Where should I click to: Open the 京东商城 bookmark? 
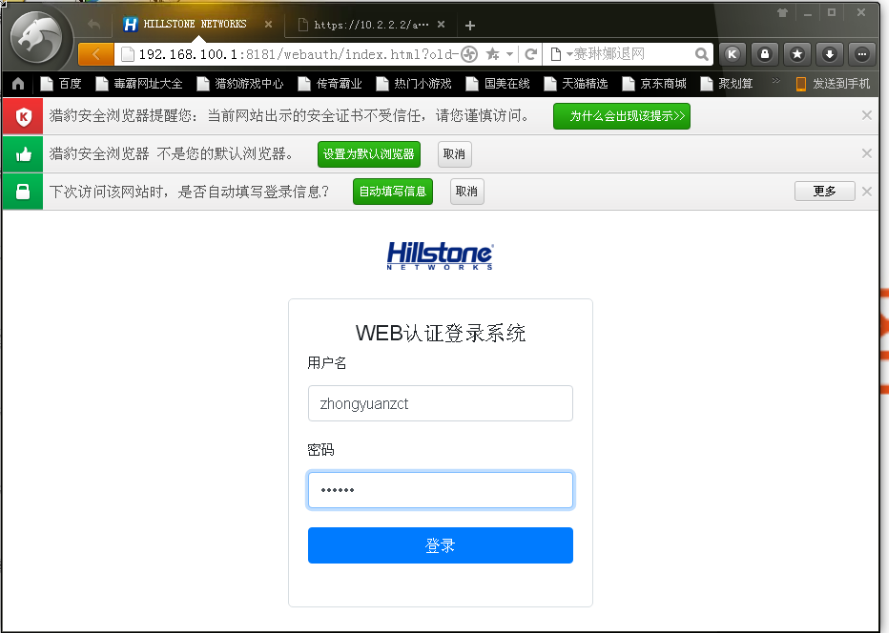[655, 84]
